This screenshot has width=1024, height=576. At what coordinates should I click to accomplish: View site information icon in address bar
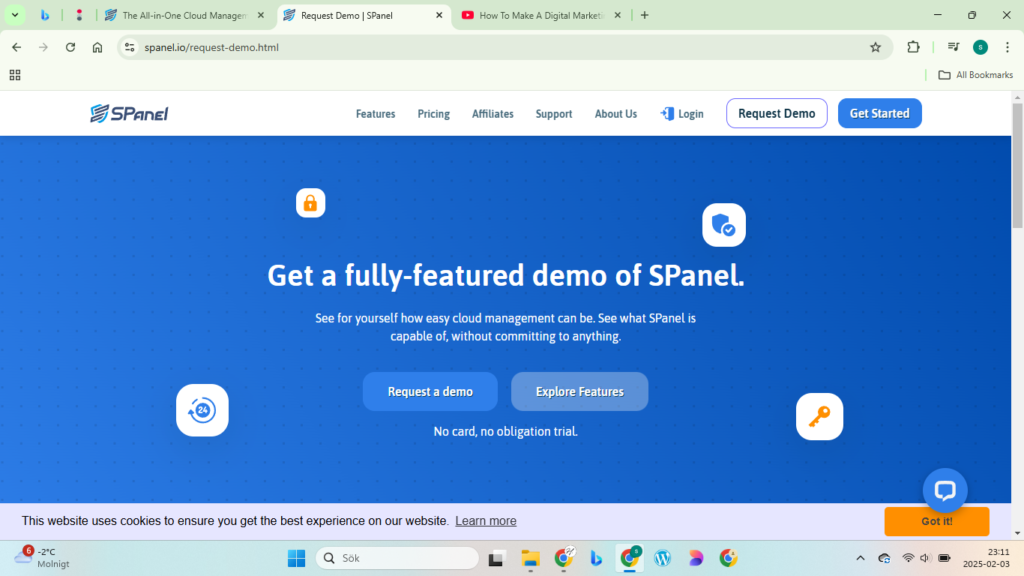[130, 47]
